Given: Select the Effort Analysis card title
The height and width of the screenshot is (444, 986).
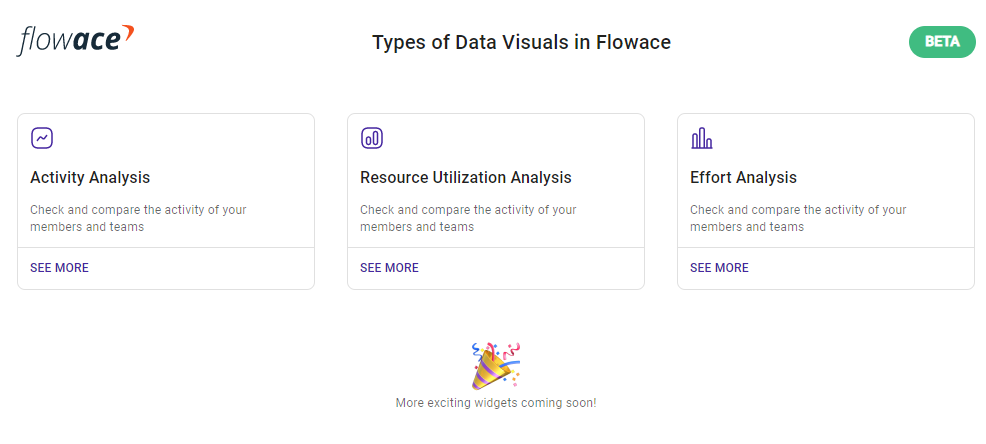Looking at the screenshot, I should click(x=743, y=177).
